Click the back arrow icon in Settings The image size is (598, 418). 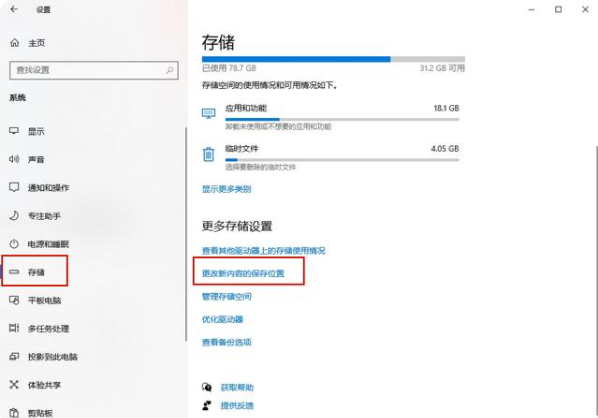[14, 9]
